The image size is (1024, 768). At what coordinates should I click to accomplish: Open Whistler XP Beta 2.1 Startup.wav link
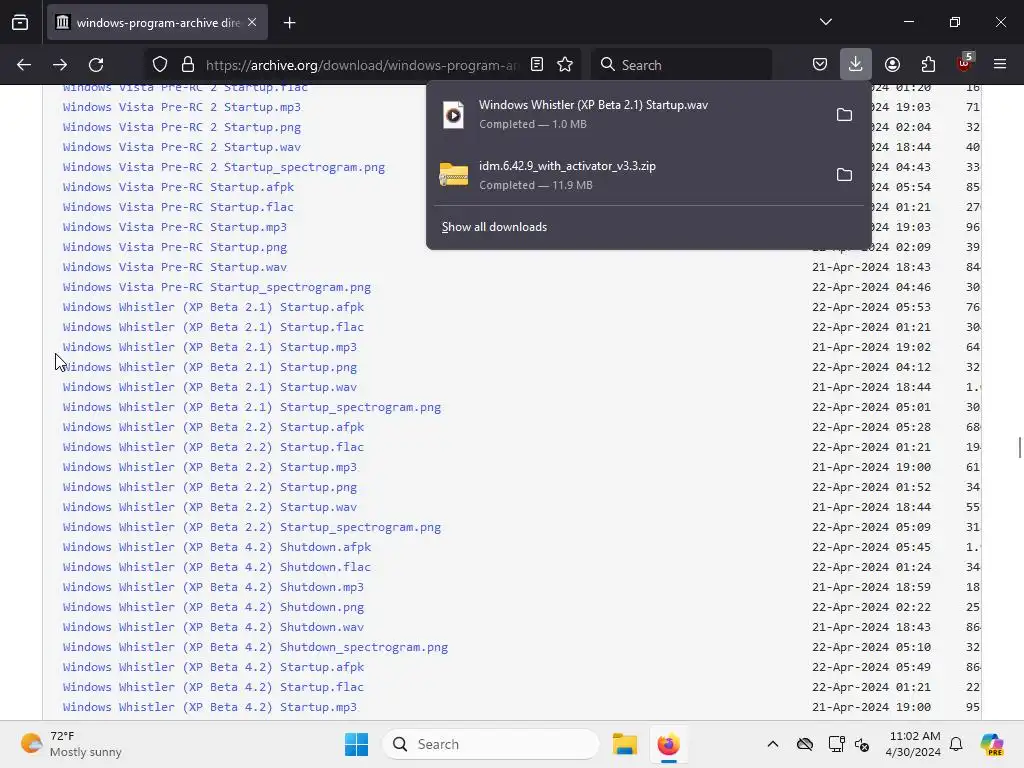click(x=210, y=387)
